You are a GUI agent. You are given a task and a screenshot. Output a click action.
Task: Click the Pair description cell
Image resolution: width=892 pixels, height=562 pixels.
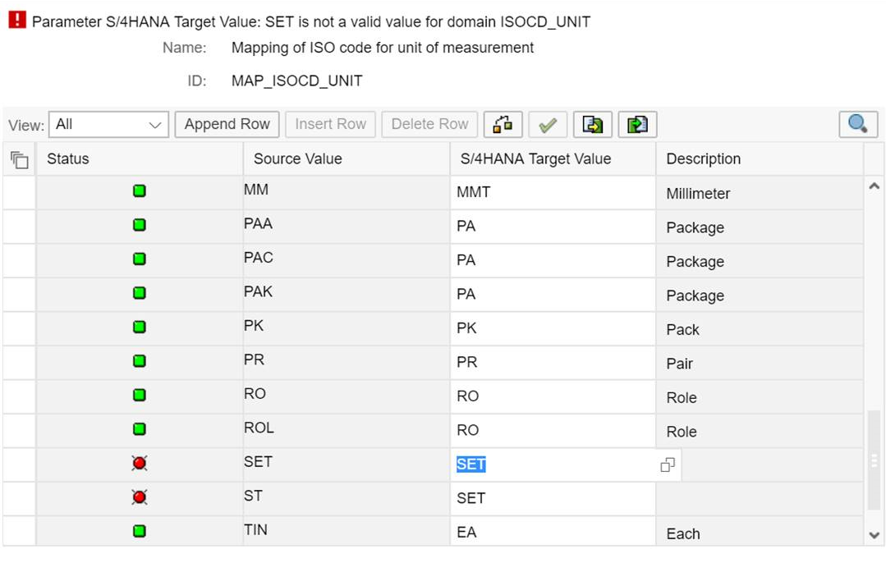tap(759, 362)
